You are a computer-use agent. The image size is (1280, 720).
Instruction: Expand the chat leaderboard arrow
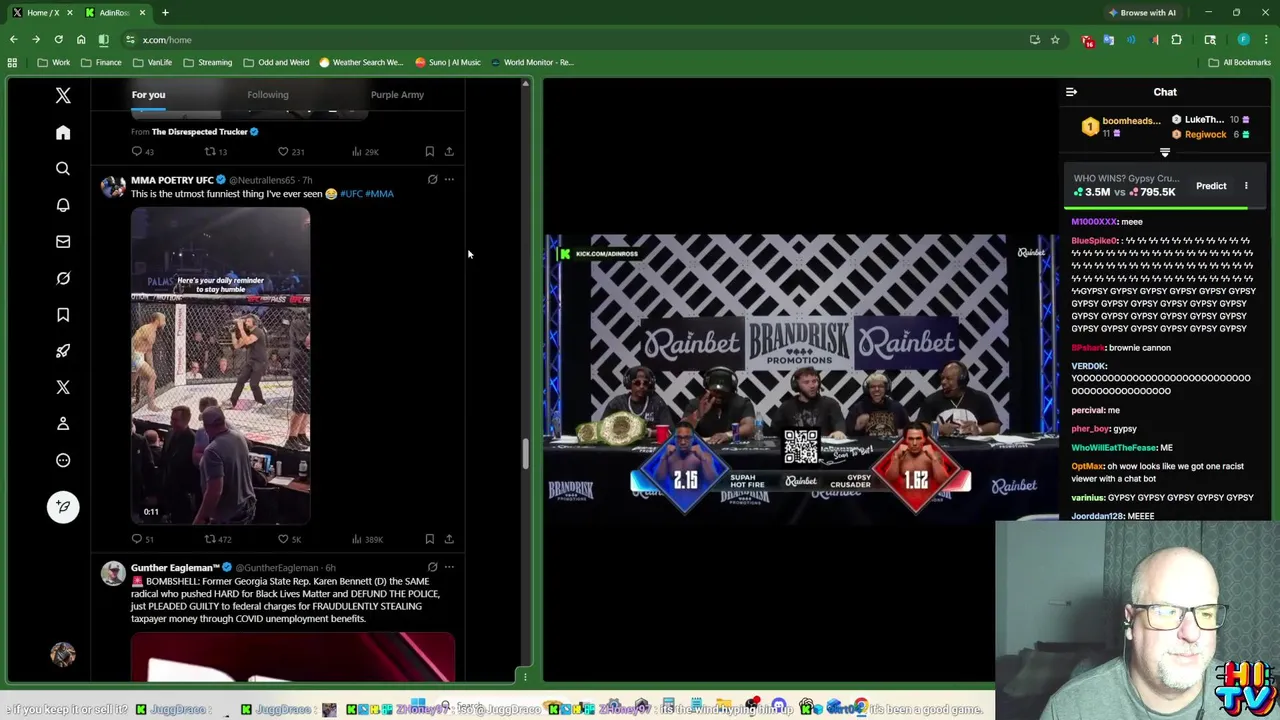pyautogui.click(x=1165, y=153)
